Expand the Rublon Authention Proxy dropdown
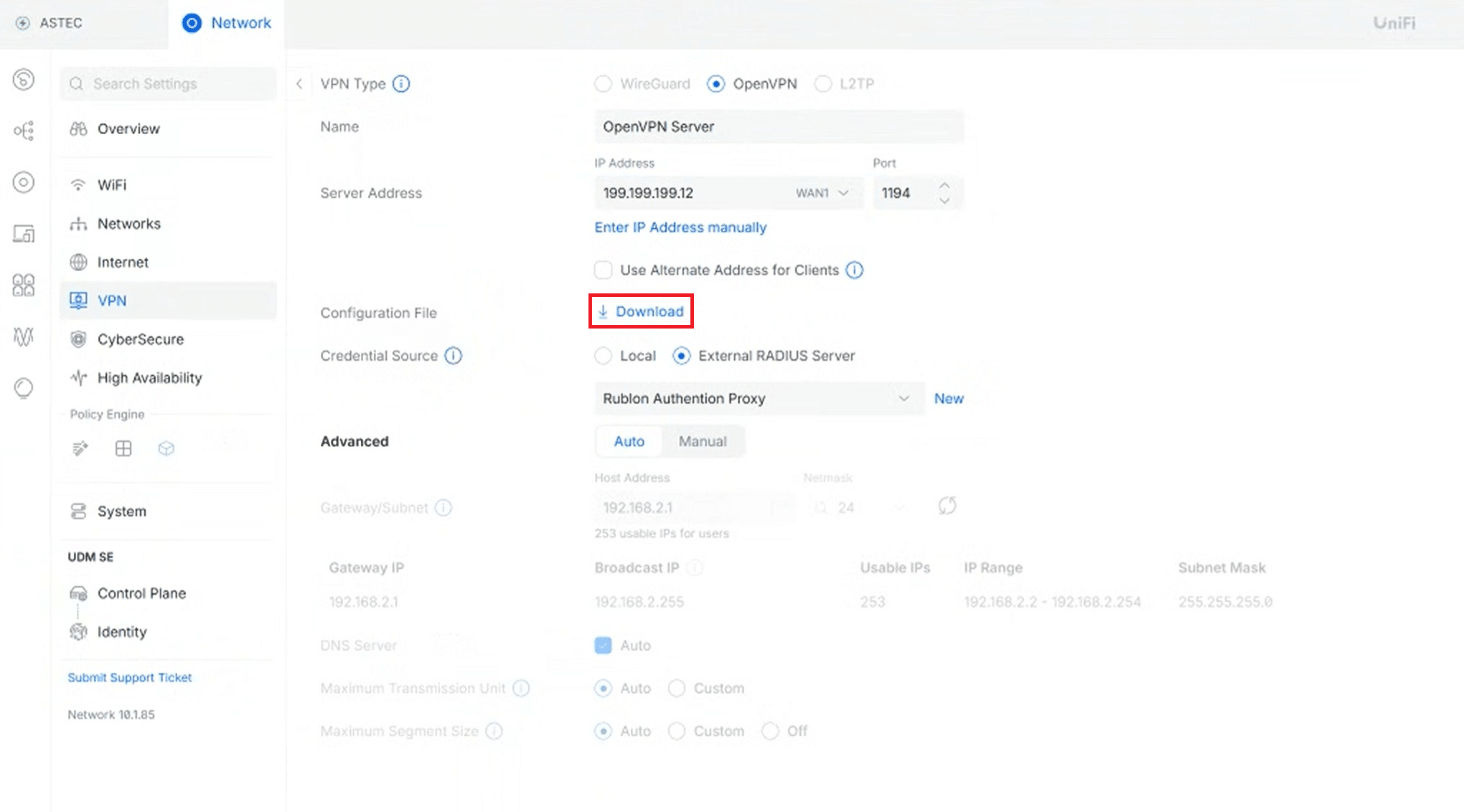Image resolution: width=1464 pixels, height=812 pixels. 903,399
